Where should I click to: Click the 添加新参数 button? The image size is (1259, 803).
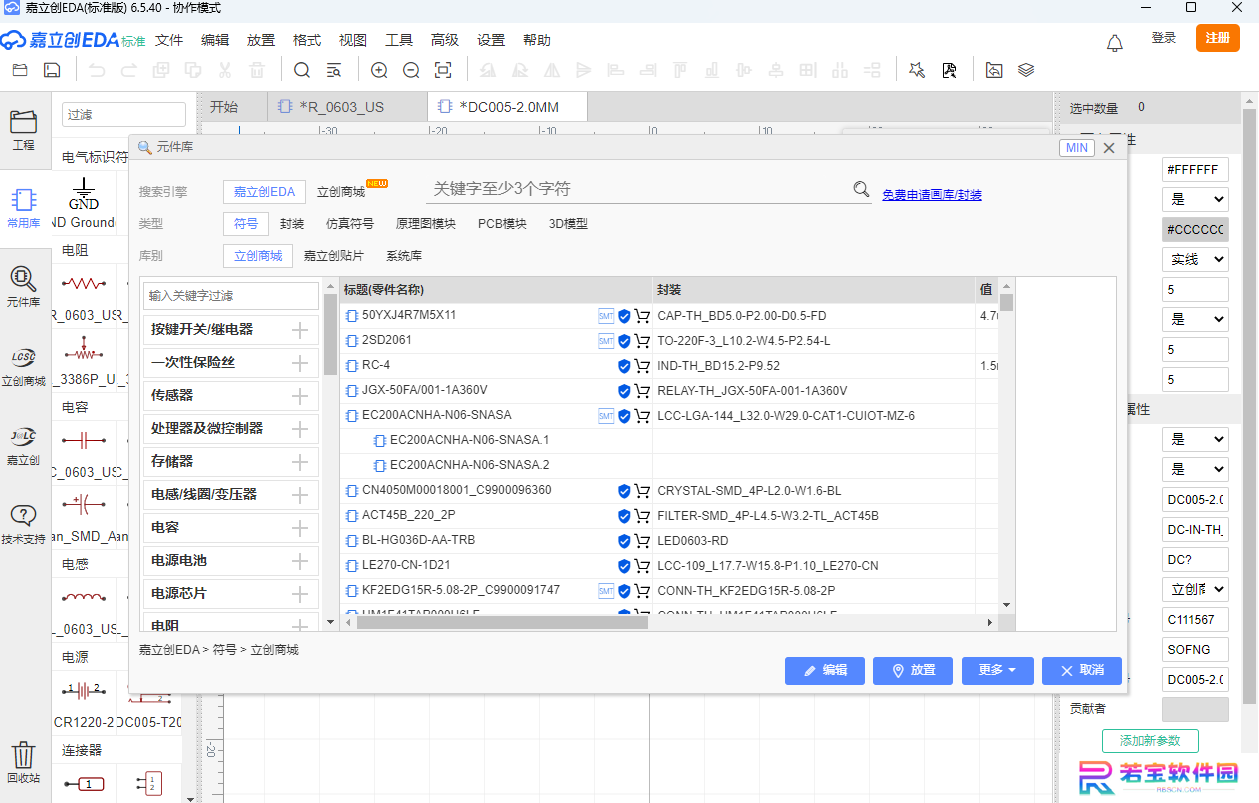(x=1150, y=741)
